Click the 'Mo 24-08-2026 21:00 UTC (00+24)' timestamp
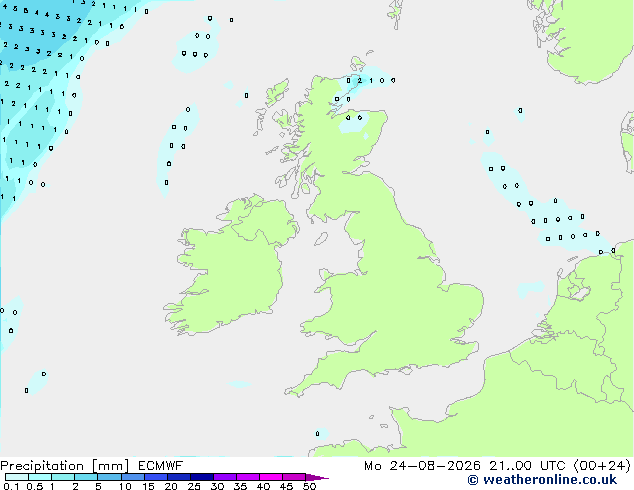Image resolution: width=634 pixels, height=490 pixels. tap(497, 466)
